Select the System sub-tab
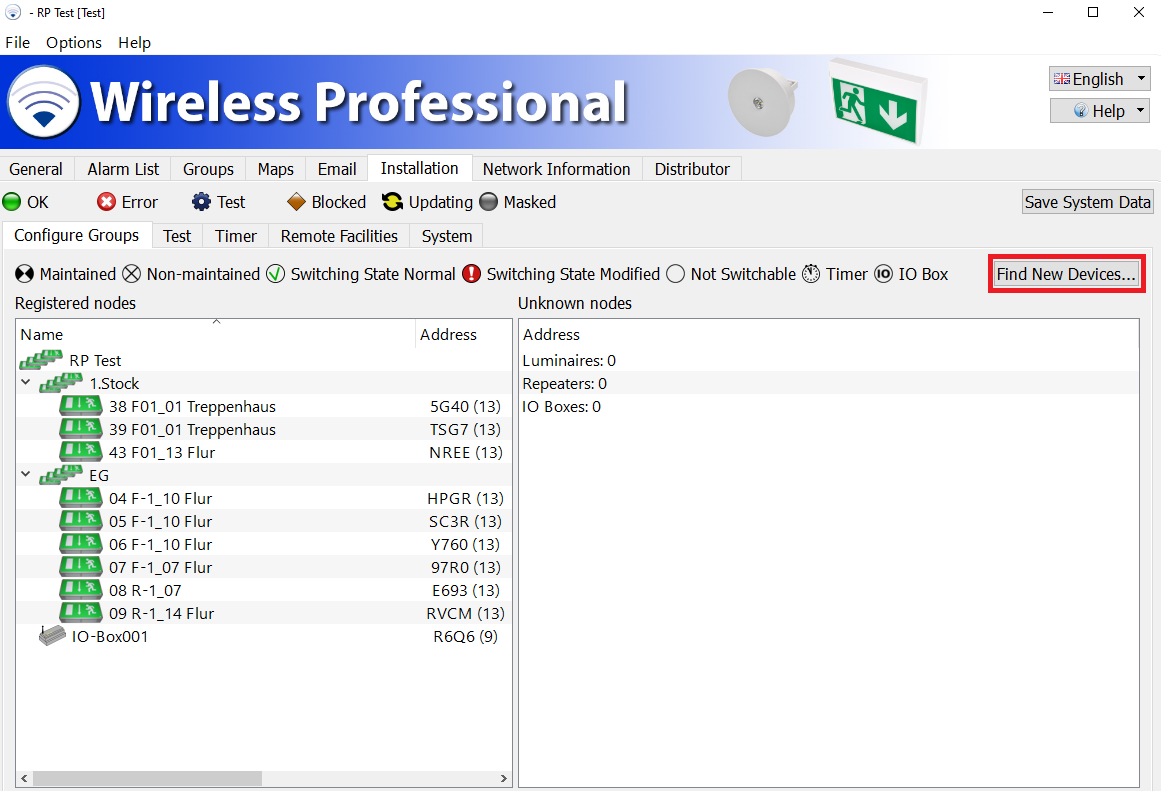Image resolution: width=1161 pixels, height=791 pixels. tap(446, 236)
